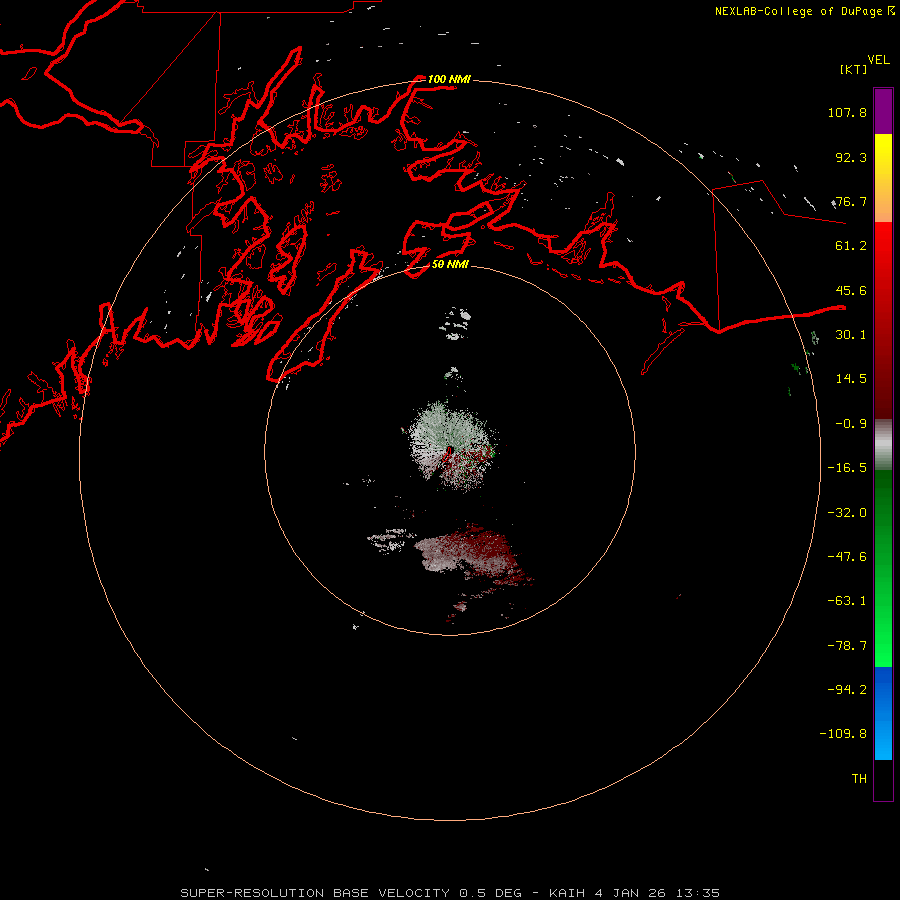
Task: Click the 61.2 legend value
Action: pos(851,246)
